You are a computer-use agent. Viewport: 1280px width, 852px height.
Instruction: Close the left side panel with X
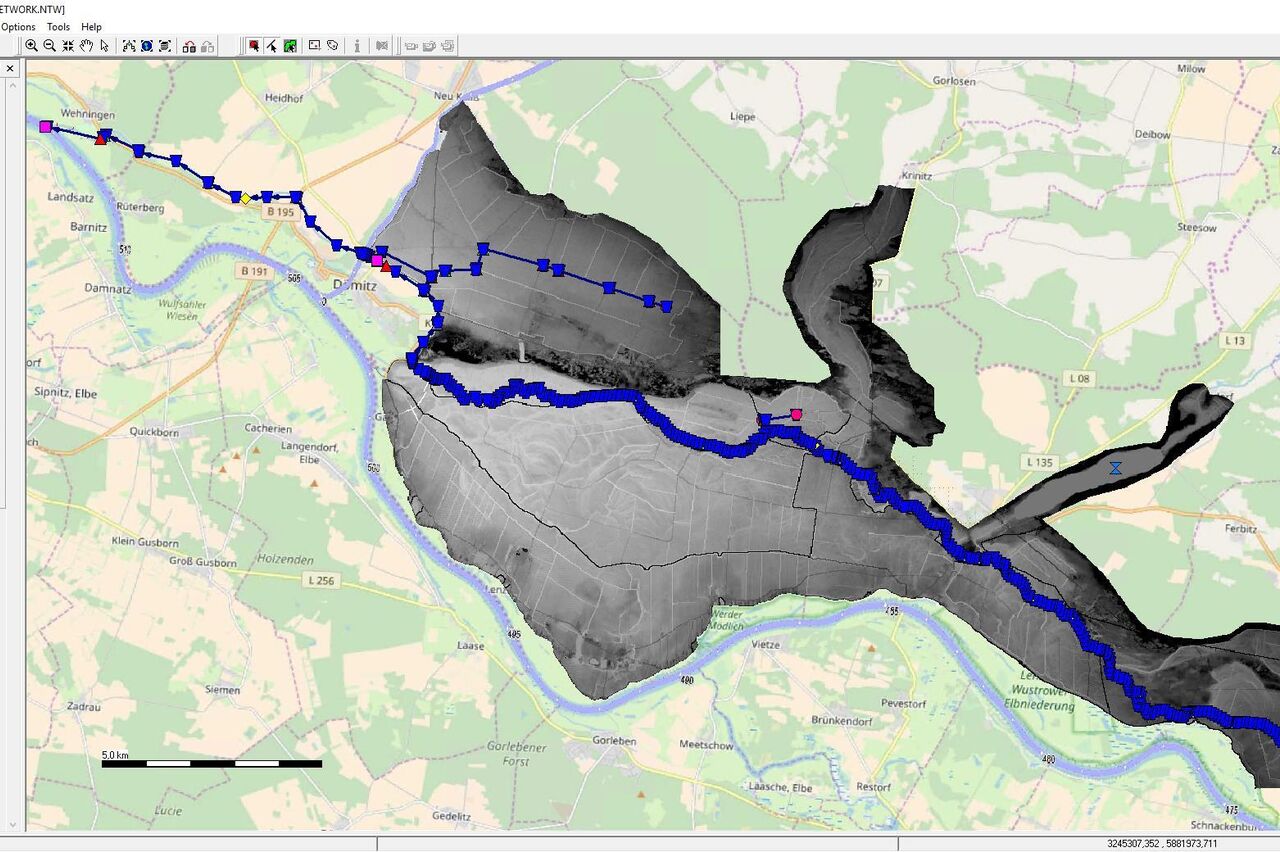(10, 69)
